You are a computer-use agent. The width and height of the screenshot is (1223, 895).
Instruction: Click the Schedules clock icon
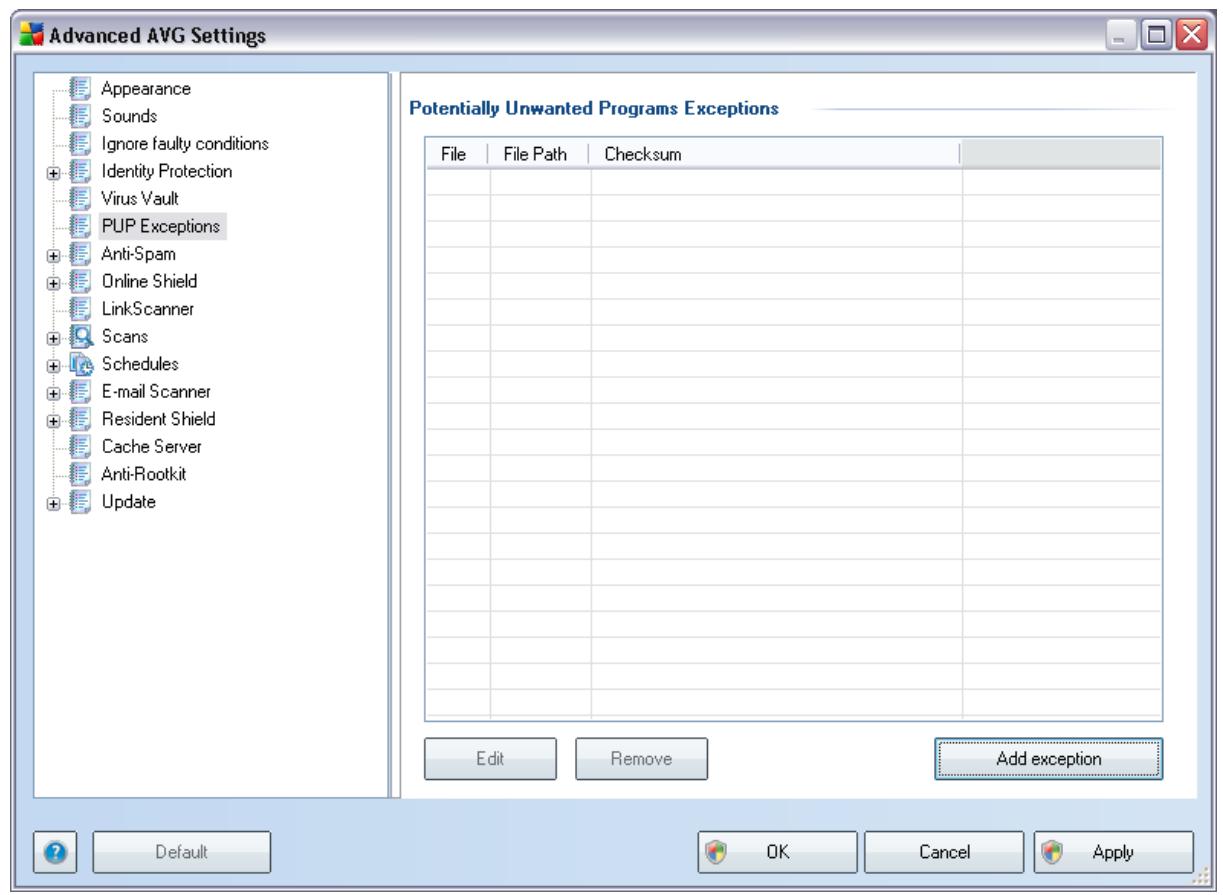coord(83,363)
